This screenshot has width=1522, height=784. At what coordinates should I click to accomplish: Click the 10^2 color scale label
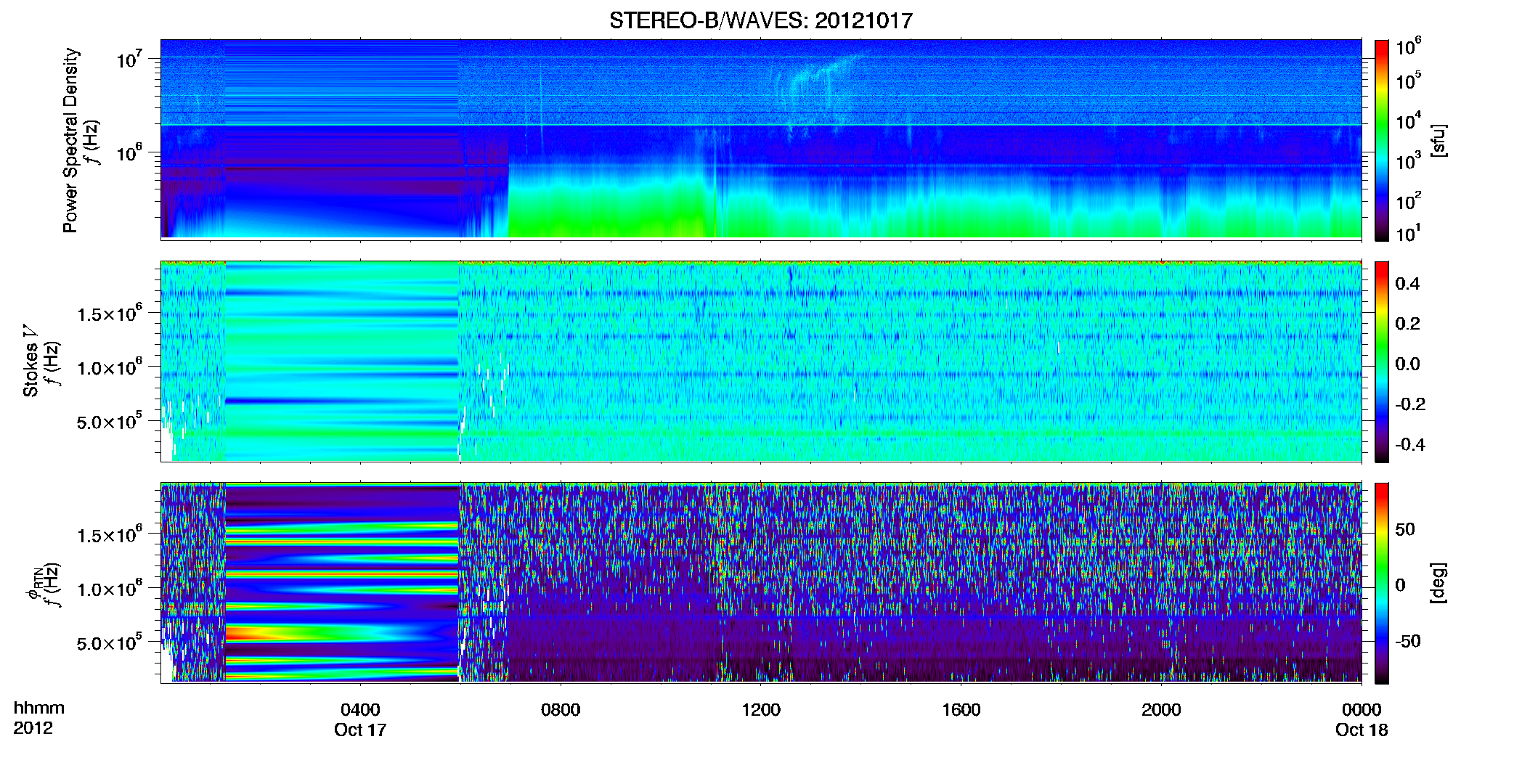pyautogui.click(x=1408, y=201)
